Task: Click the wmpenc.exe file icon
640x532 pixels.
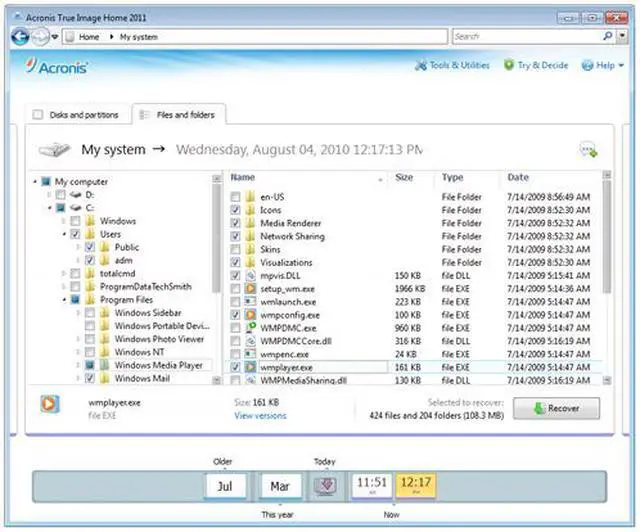Action: point(250,354)
